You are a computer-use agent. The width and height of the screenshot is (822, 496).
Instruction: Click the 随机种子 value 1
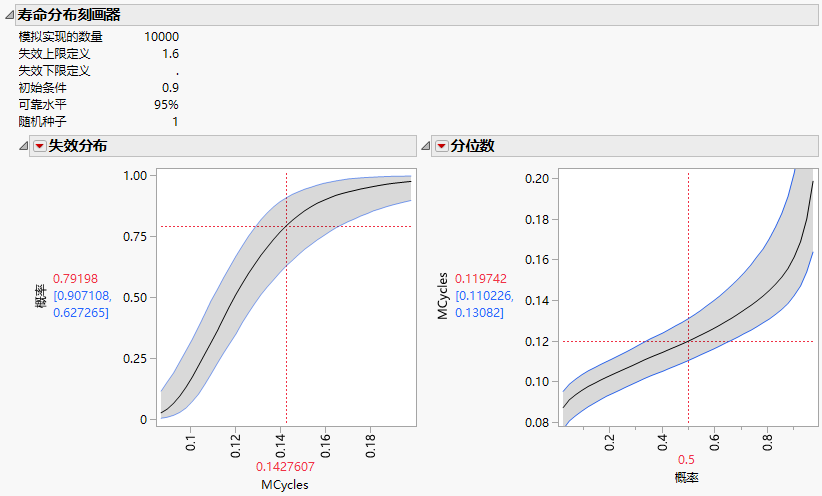[x=175, y=122]
